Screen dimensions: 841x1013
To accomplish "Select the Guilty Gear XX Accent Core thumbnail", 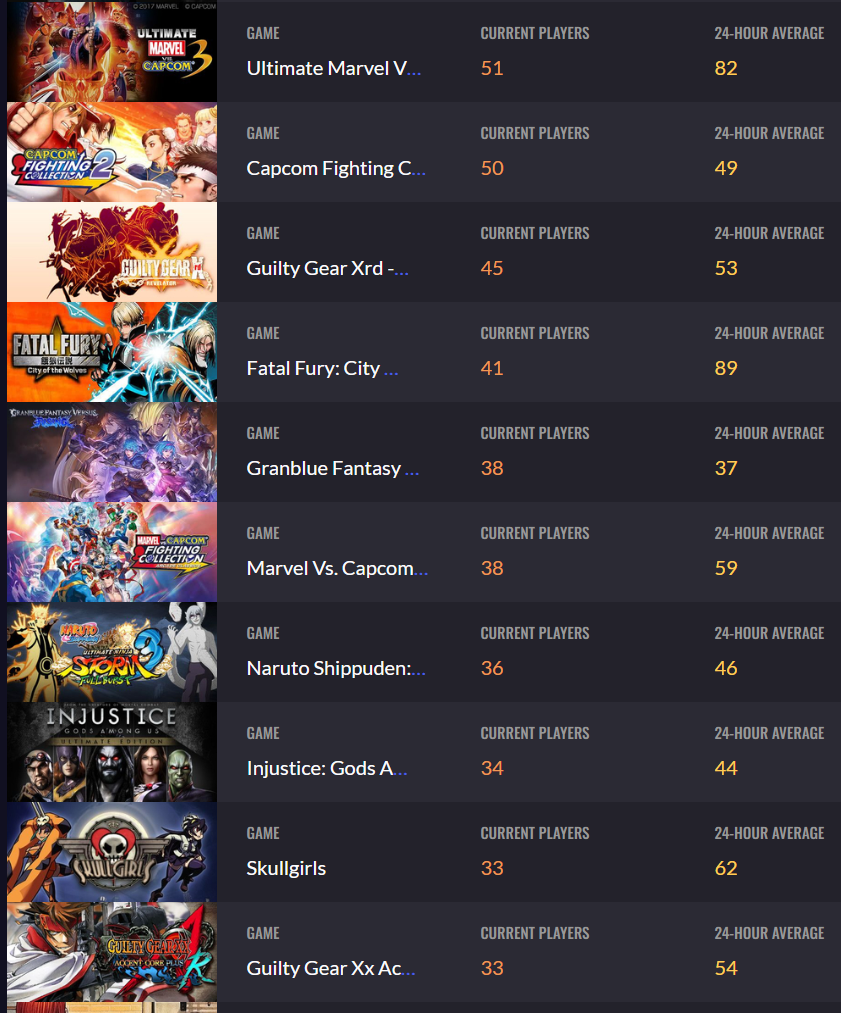I will (112, 952).
